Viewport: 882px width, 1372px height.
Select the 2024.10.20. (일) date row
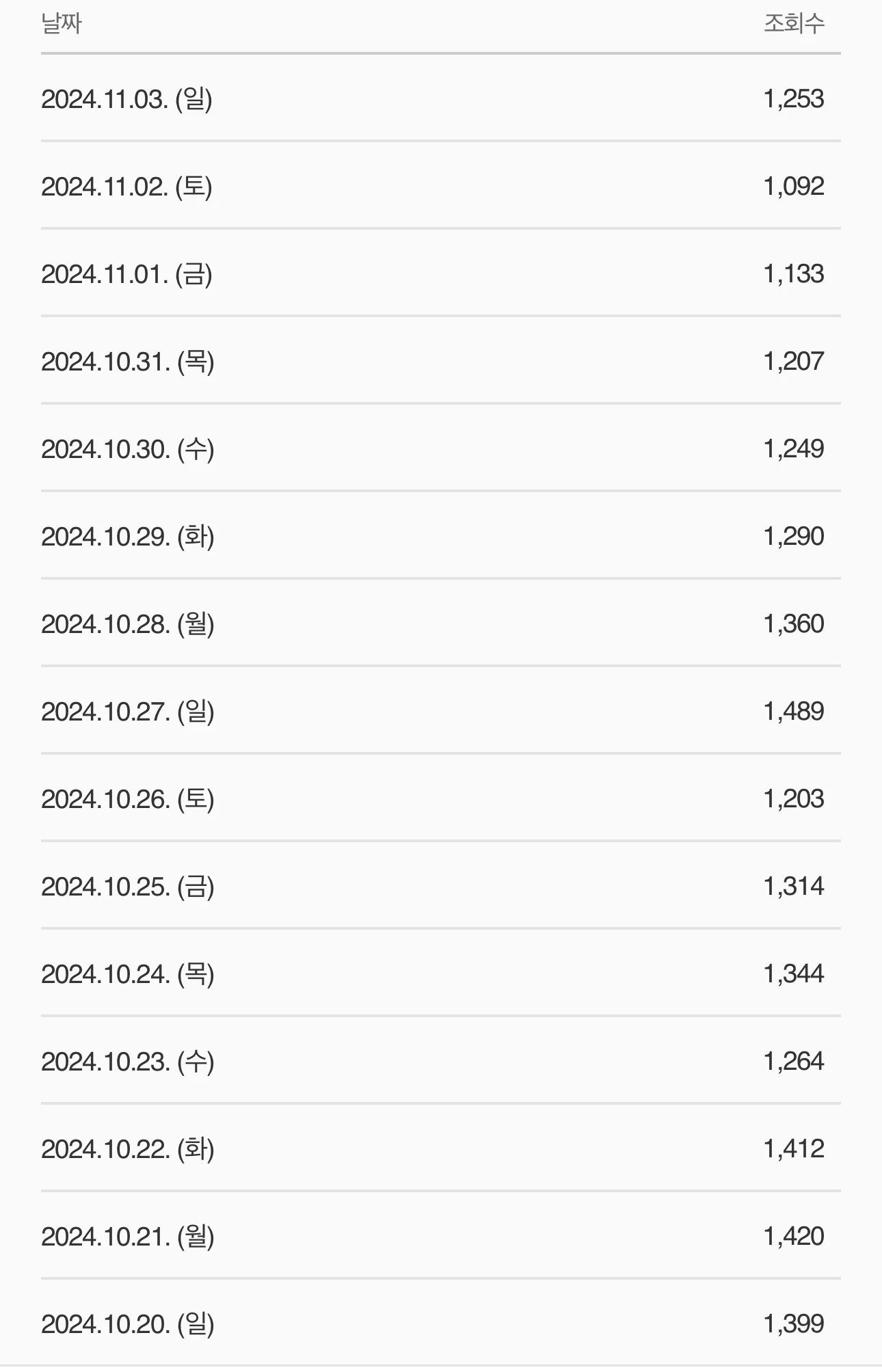pos(440,1323)
